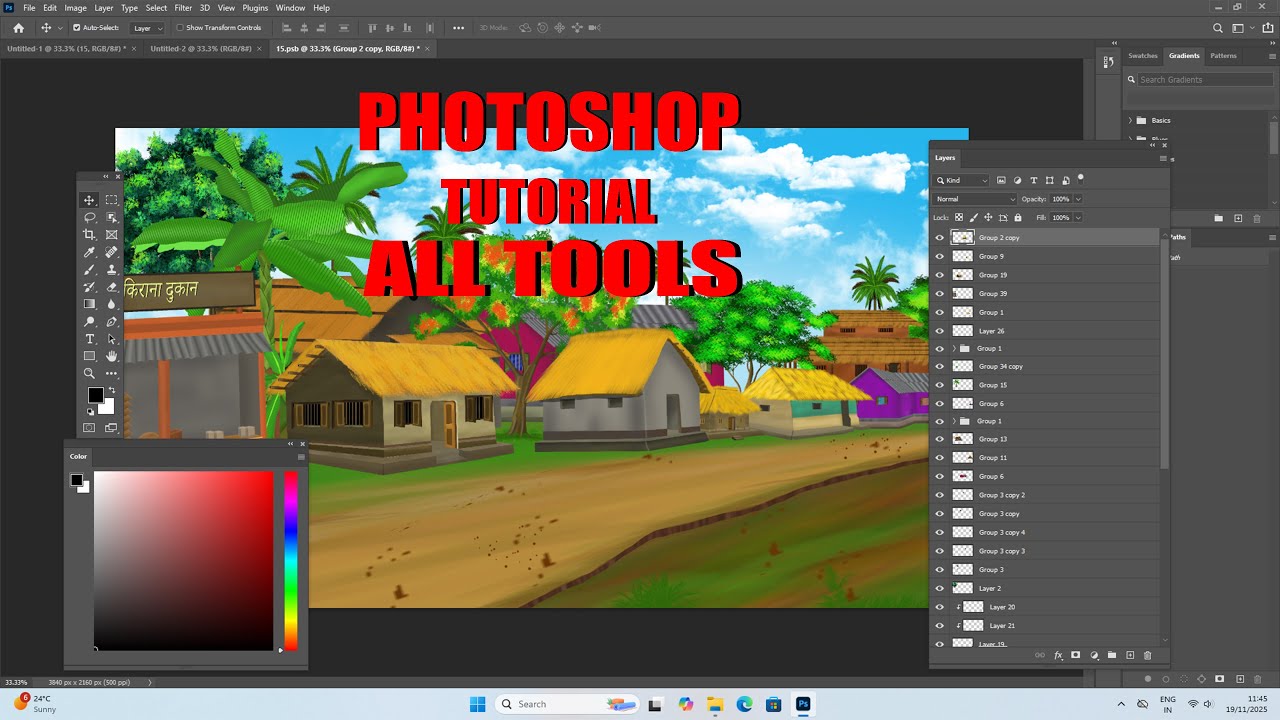
Task: Open the Fill slider dropdown arrow
Action: click(1077, 217)
